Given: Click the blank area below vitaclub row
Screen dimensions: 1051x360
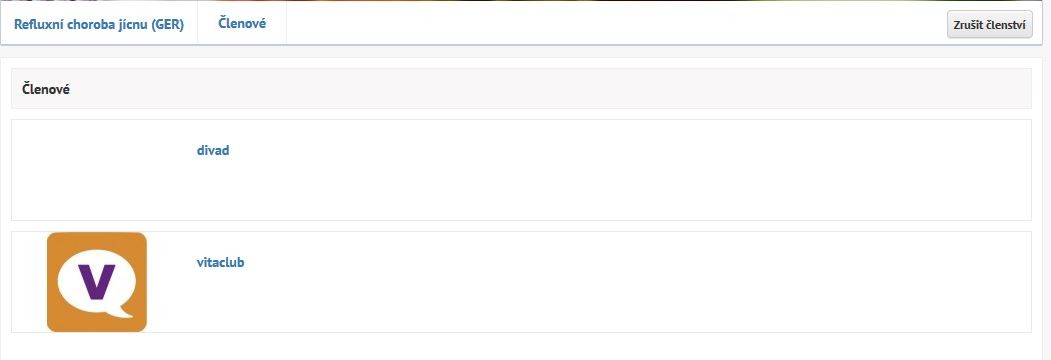Looking at the screenshot, I should (x=521, y=346).
